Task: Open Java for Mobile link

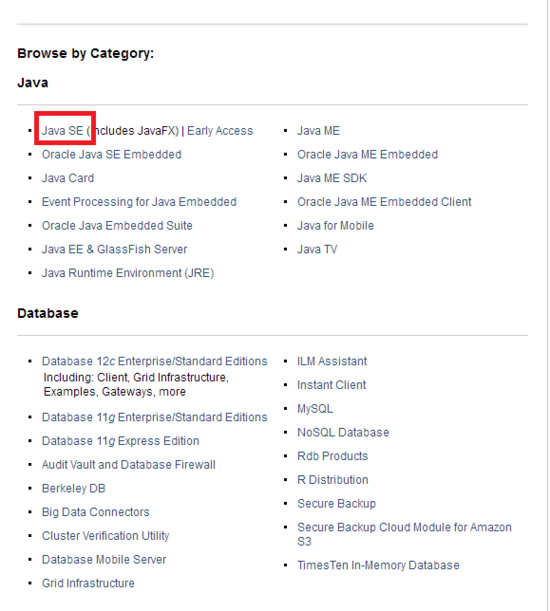Action: [336, 226]
